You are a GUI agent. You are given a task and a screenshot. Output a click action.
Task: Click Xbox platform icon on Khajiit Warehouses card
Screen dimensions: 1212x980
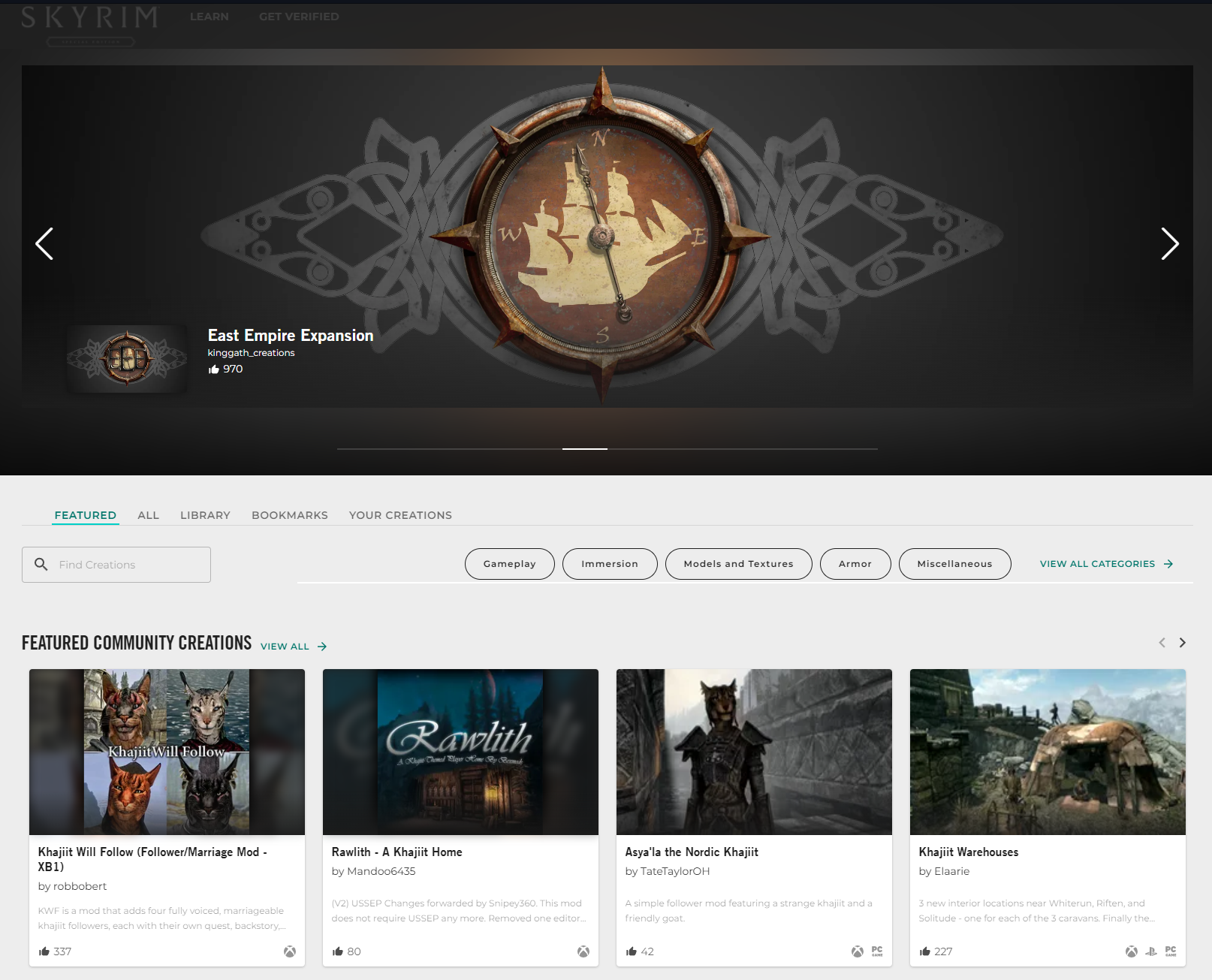click(x=1132, y=951)
